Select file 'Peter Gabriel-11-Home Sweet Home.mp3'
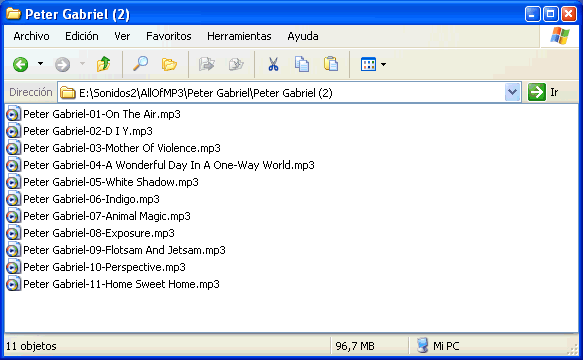This screenshot has height=360, width=583. click(x=121, y=284)
